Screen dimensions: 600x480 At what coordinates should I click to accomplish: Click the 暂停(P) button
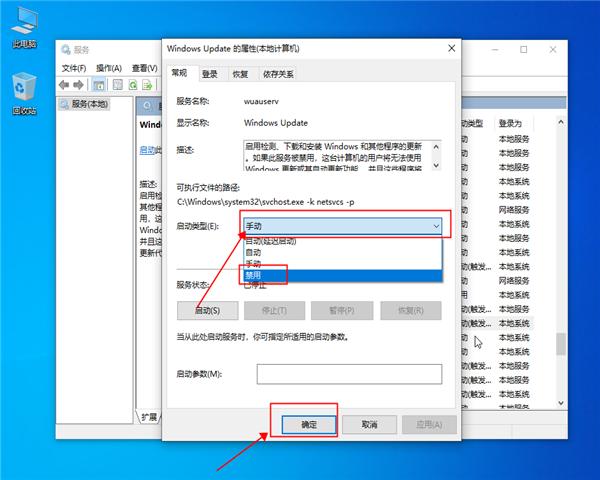pyautogui.click(x=342, y=310)
